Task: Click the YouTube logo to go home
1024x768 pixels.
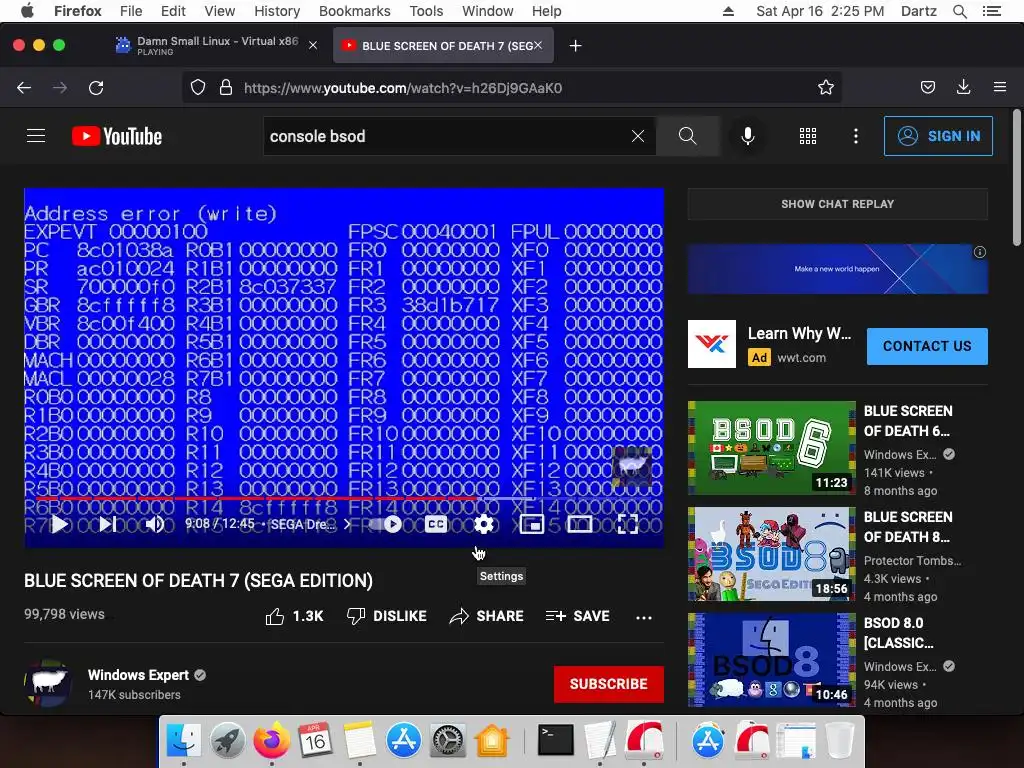Action: [117, 136]
